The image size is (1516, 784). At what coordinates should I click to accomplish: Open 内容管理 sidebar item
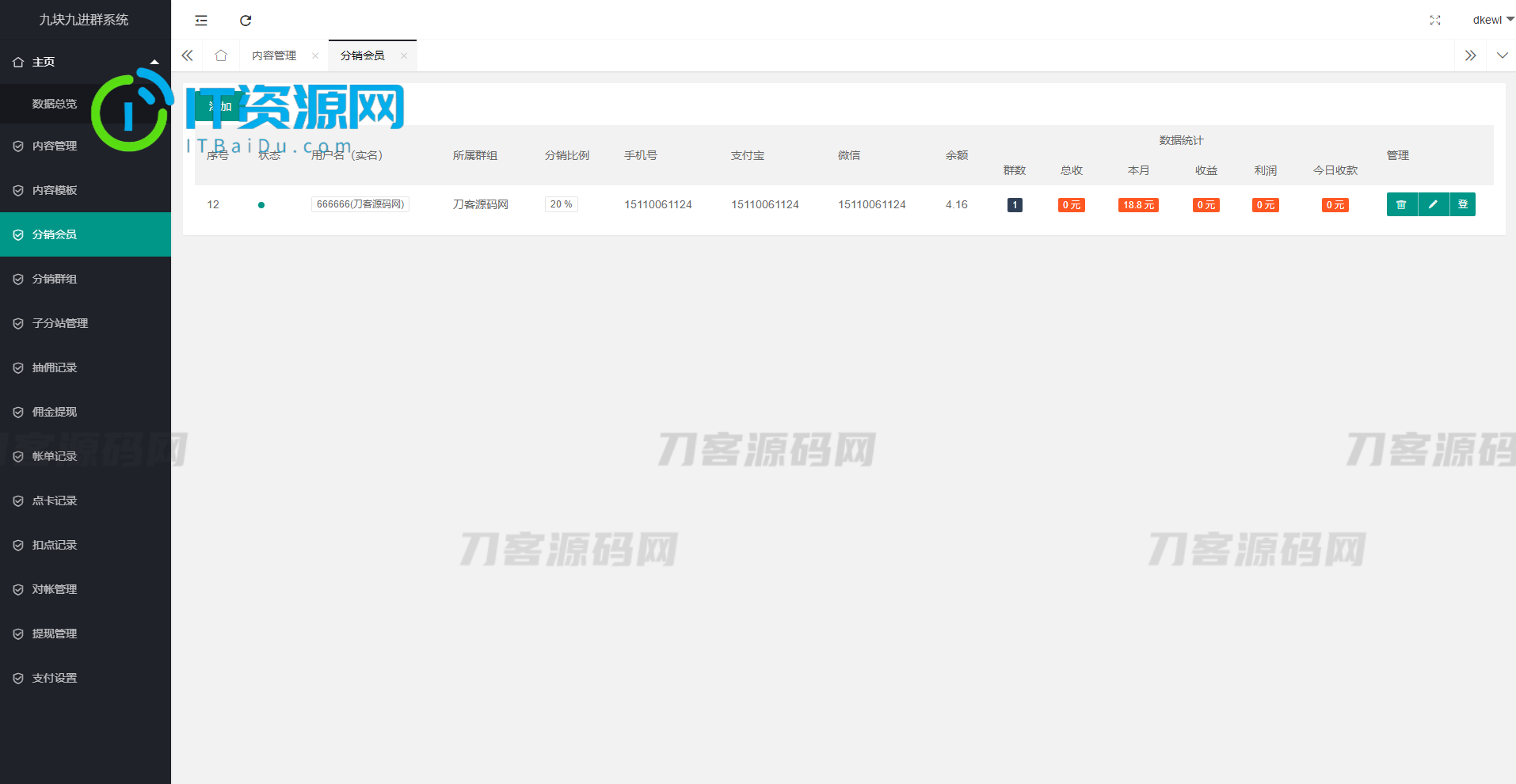click(86, 146)
